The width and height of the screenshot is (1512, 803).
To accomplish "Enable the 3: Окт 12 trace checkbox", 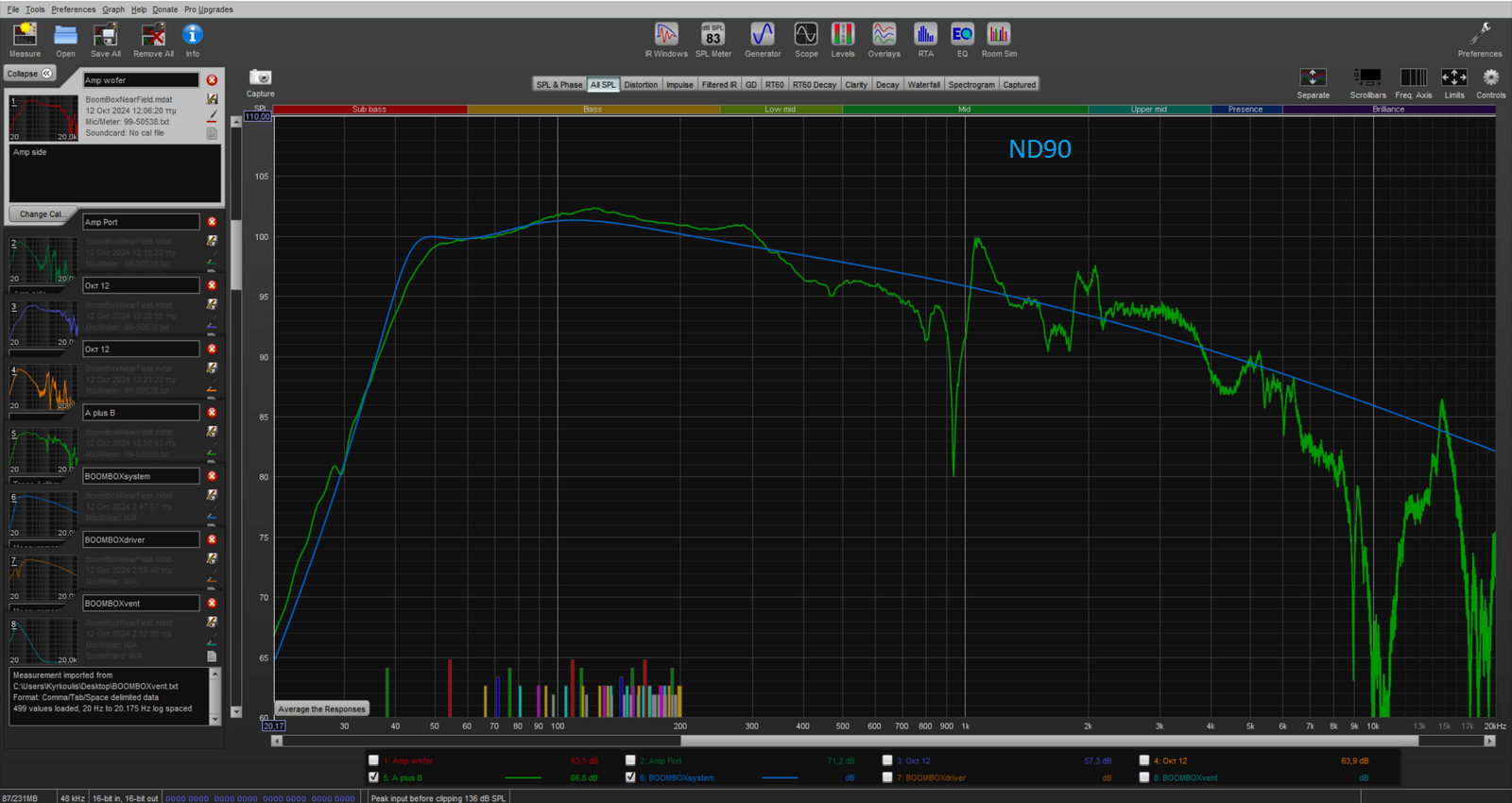I will tap(887, 760).
